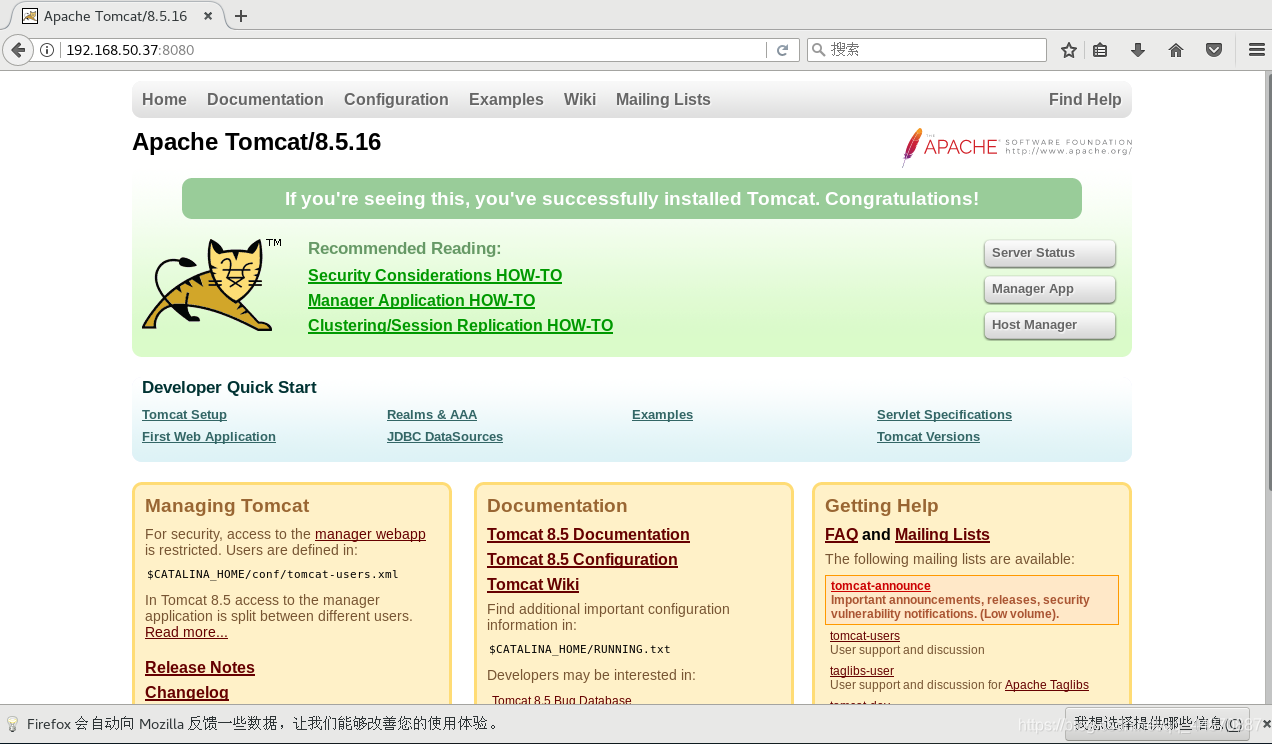Click the $CATALINA_HOME/conf/tomcat-users.xml text
Viewport: 1272px width, 744px height.
[273, 574]
